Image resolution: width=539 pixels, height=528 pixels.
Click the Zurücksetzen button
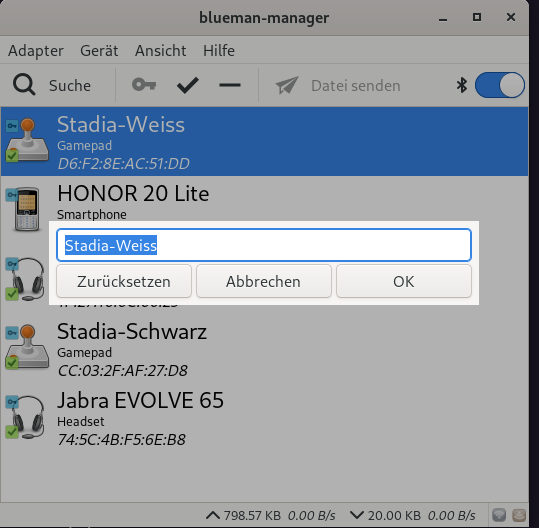(124, 281)
